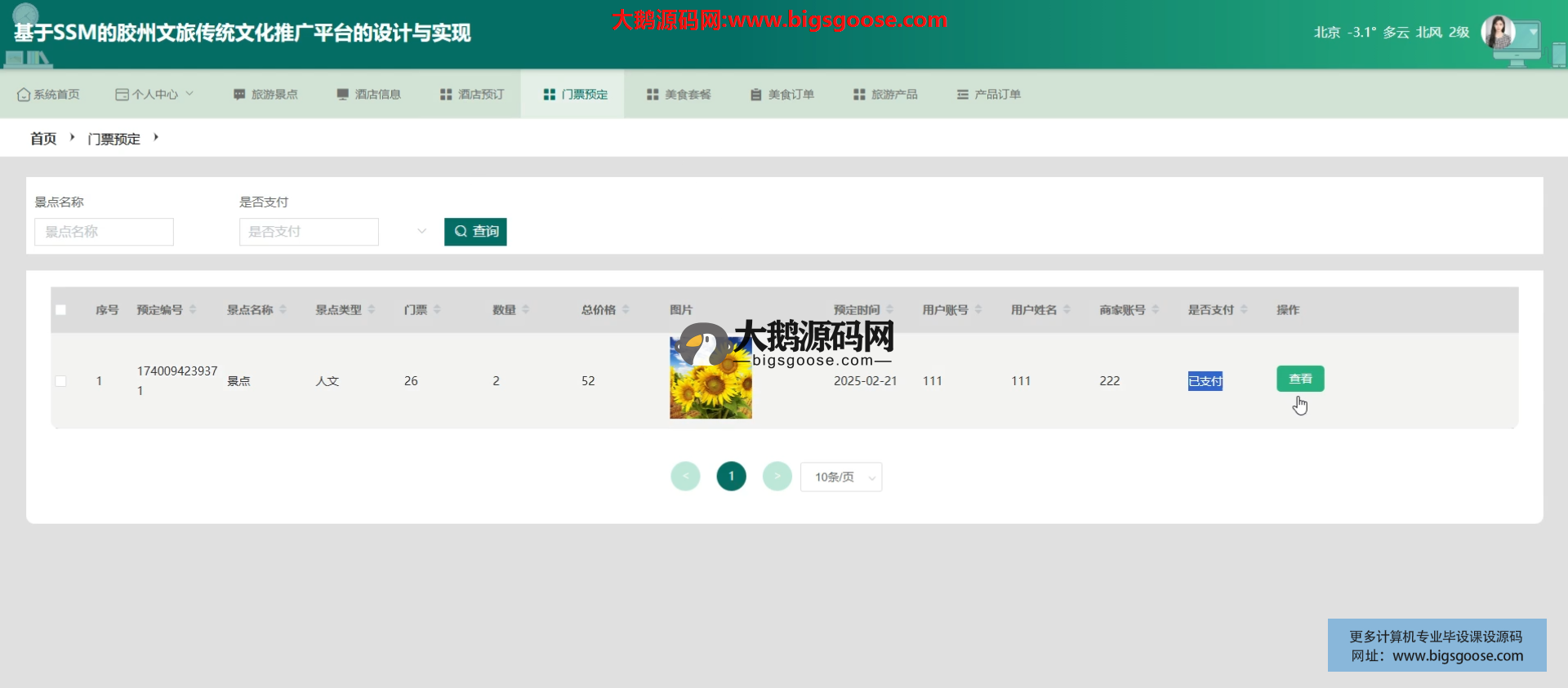
Task: Sort the table by 预定编号 column
Action: (x=193, y=309)
